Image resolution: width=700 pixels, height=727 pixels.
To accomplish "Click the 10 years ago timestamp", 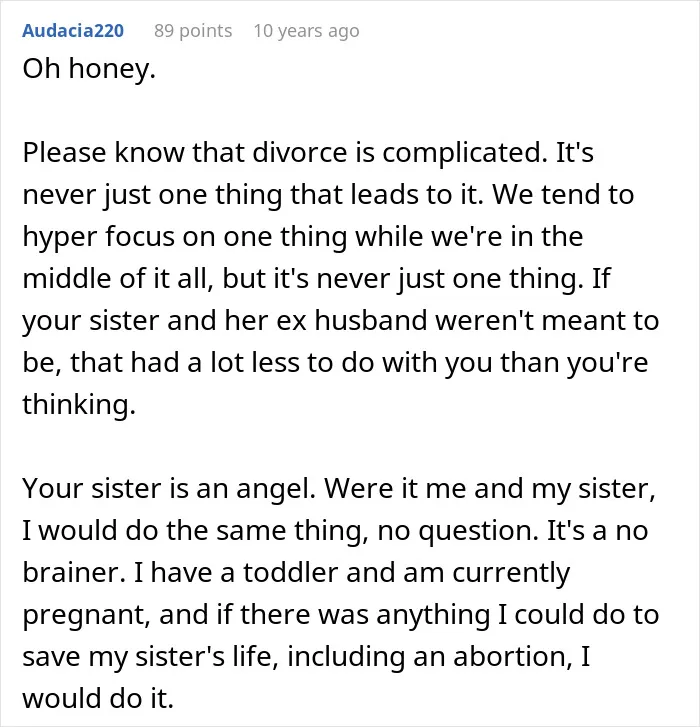I will [306, 31].
